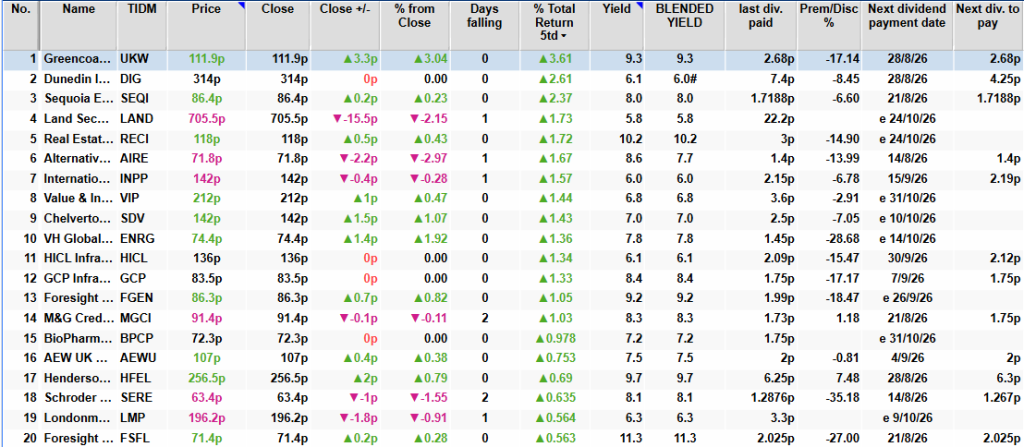
Task: Click the HFEL ticker cell
Action: [x=135, y=378]
